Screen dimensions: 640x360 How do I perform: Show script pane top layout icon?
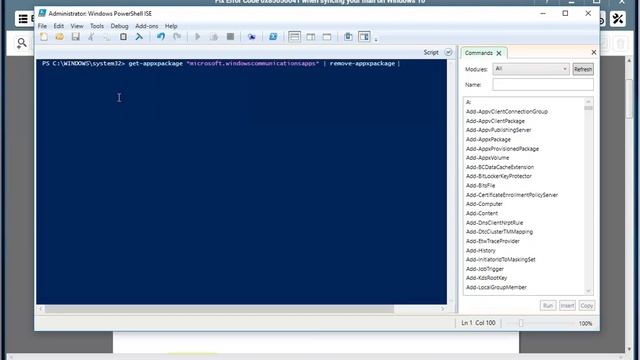pos(294,37)
